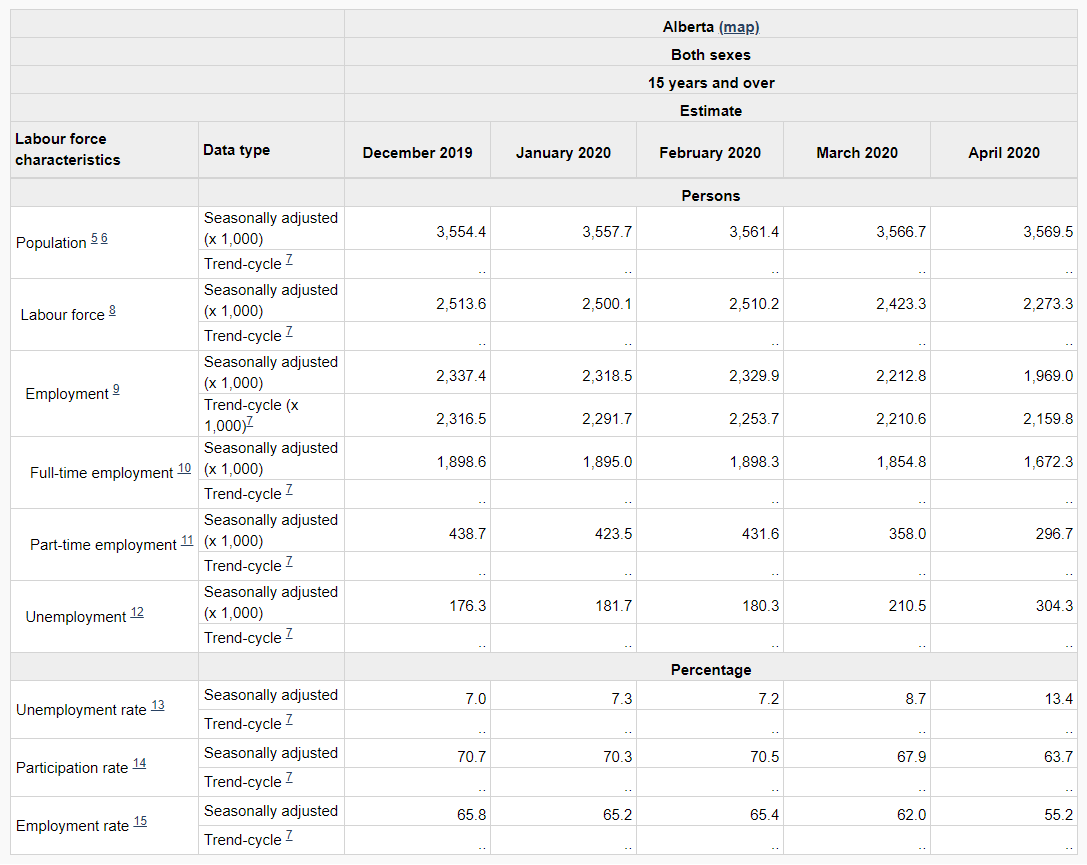Select Employment value 2,337.4

(461, 376)
